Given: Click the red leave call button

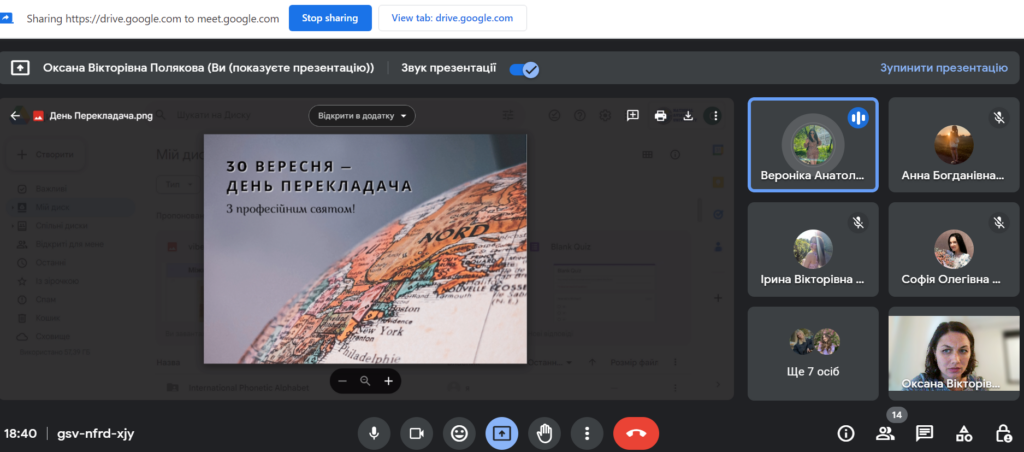Looking at the screenshot, I should click(x=636, y=433).
